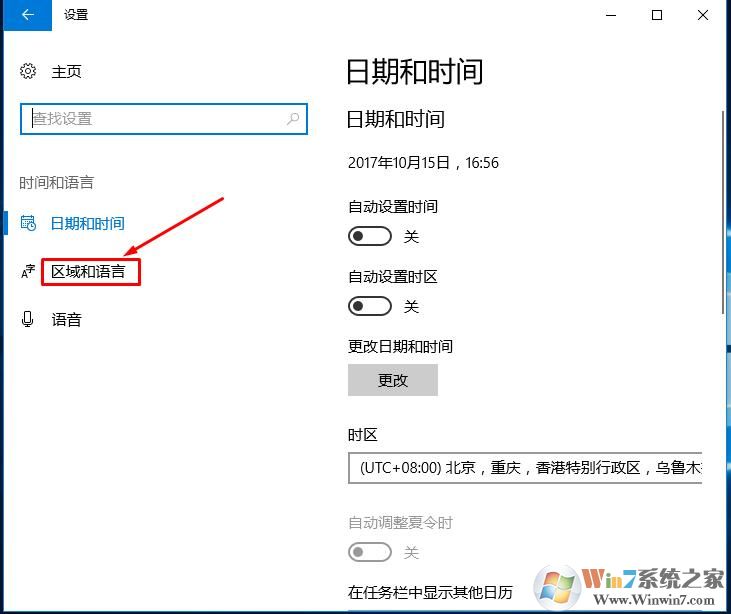Focus the 查找设置 search box
The image size is (731, 614).
click(164, 119)
